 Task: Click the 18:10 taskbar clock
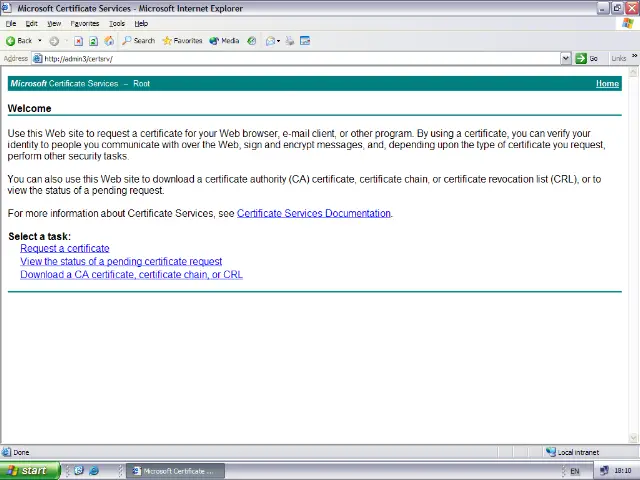[x=623, y=471]
